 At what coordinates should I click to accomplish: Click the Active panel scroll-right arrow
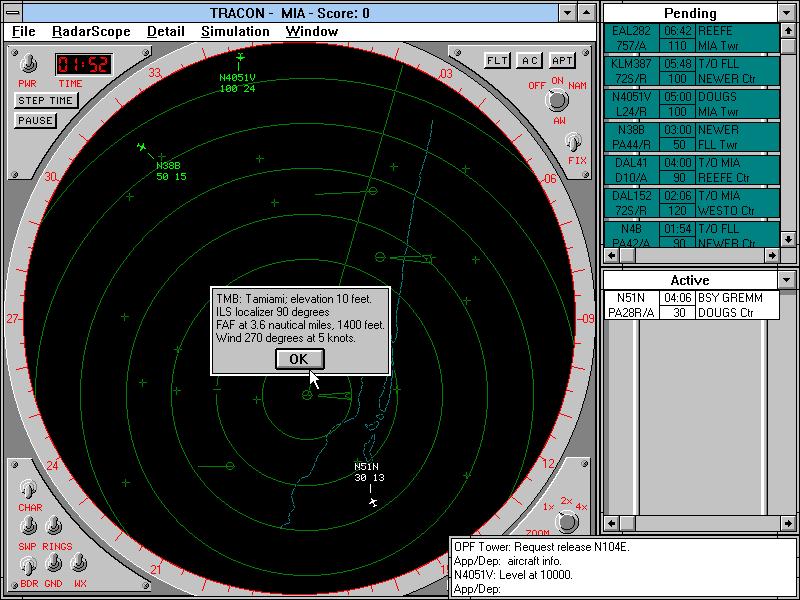click(788, 523)
